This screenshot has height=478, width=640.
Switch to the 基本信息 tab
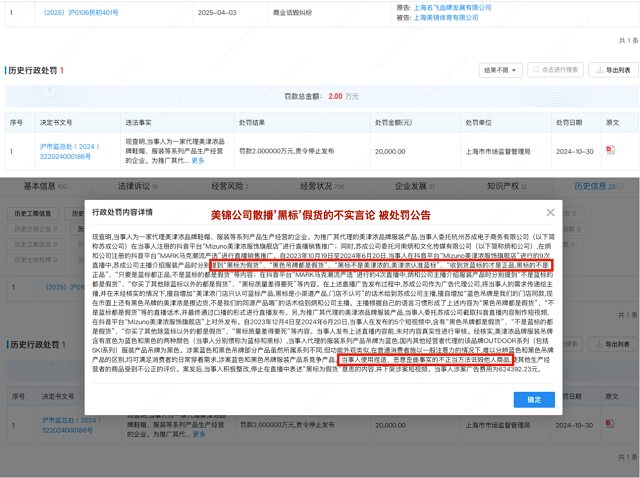point(45,186)
